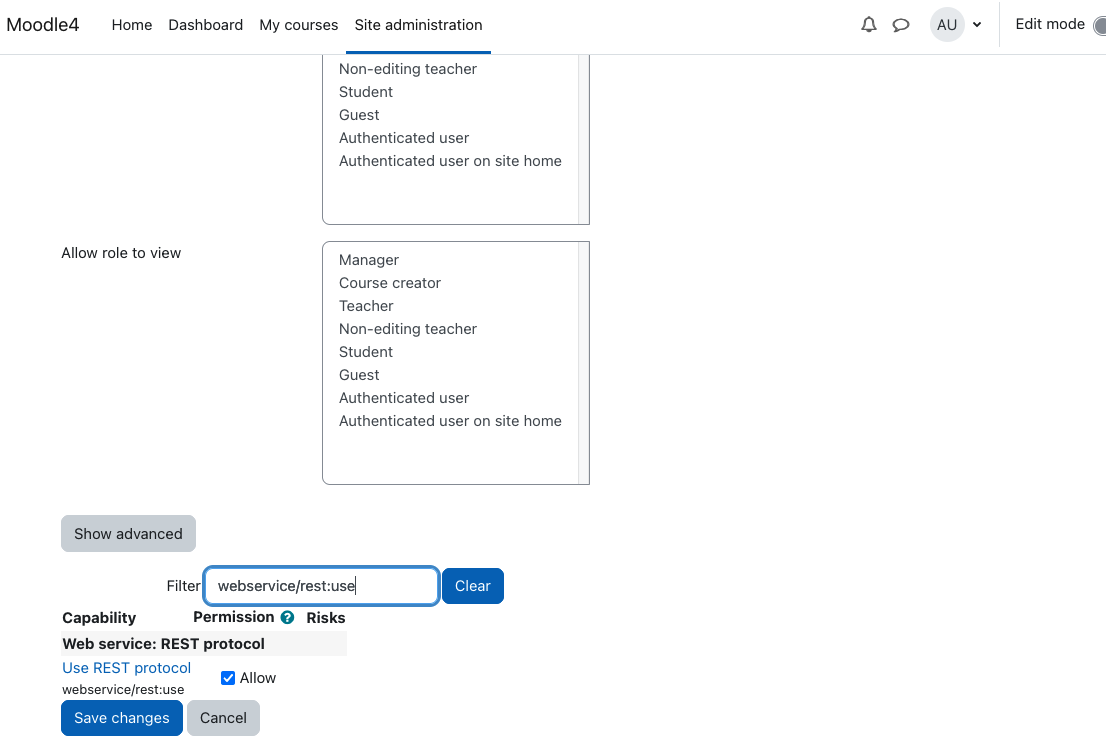The width and height of the screenshot is (1106, 750).
Task: Click the Show advanced button
Action: pos(128,533)
